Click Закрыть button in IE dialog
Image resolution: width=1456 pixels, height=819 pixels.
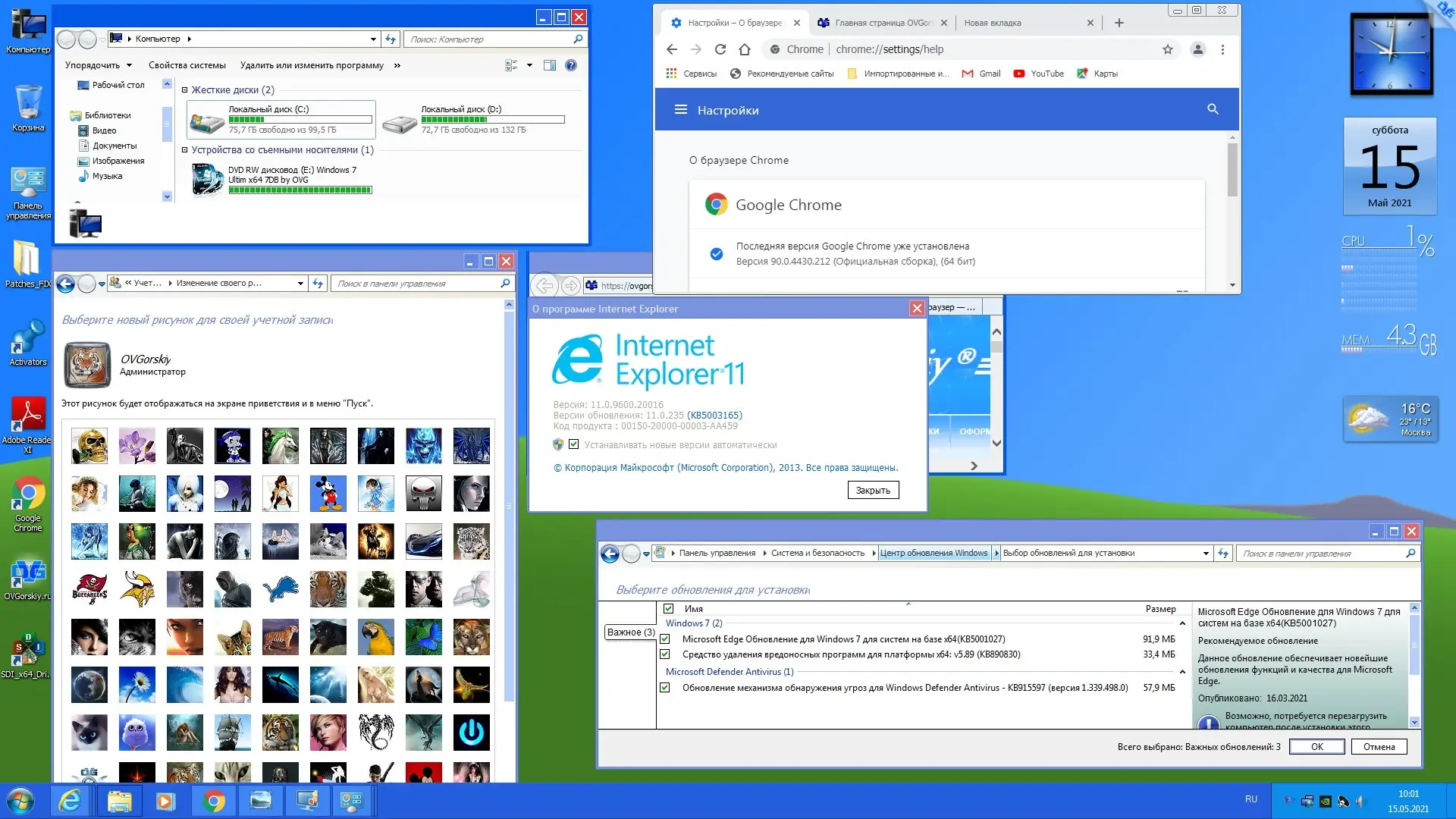(873, 491)
